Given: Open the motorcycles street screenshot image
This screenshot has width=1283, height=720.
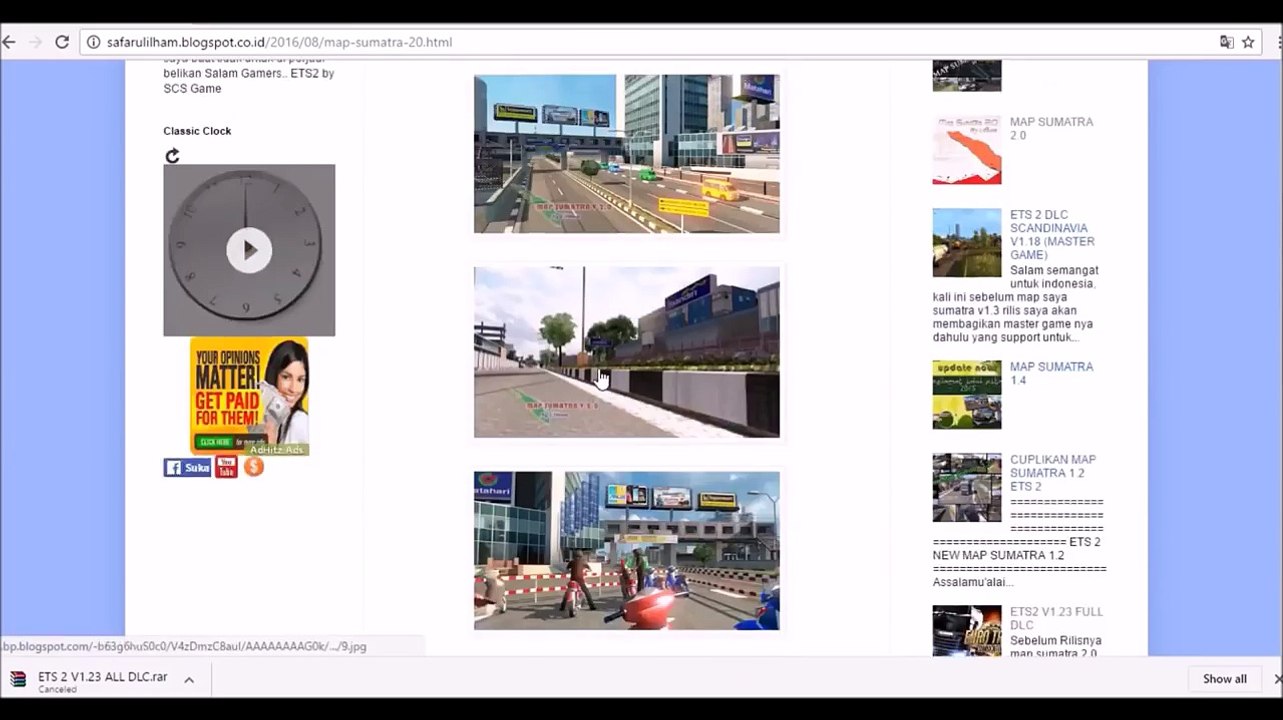Looking at the screenshot, I should [627, 551].
